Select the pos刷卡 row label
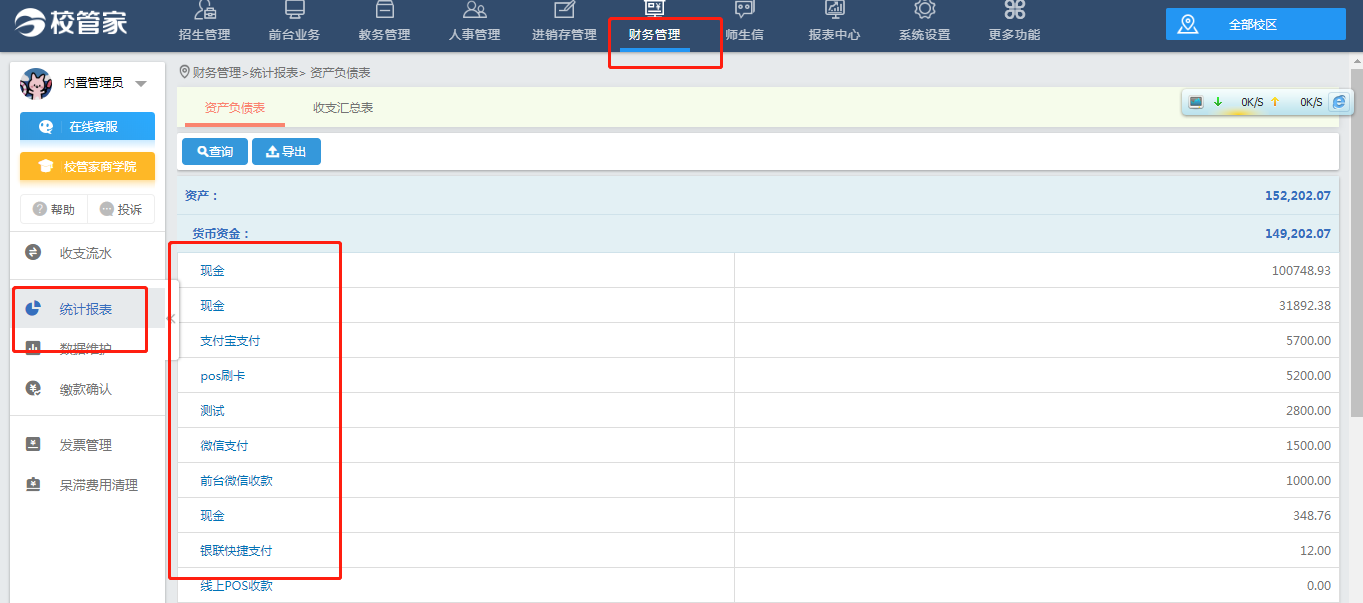 pyautogui.click(x=222, y=376)
